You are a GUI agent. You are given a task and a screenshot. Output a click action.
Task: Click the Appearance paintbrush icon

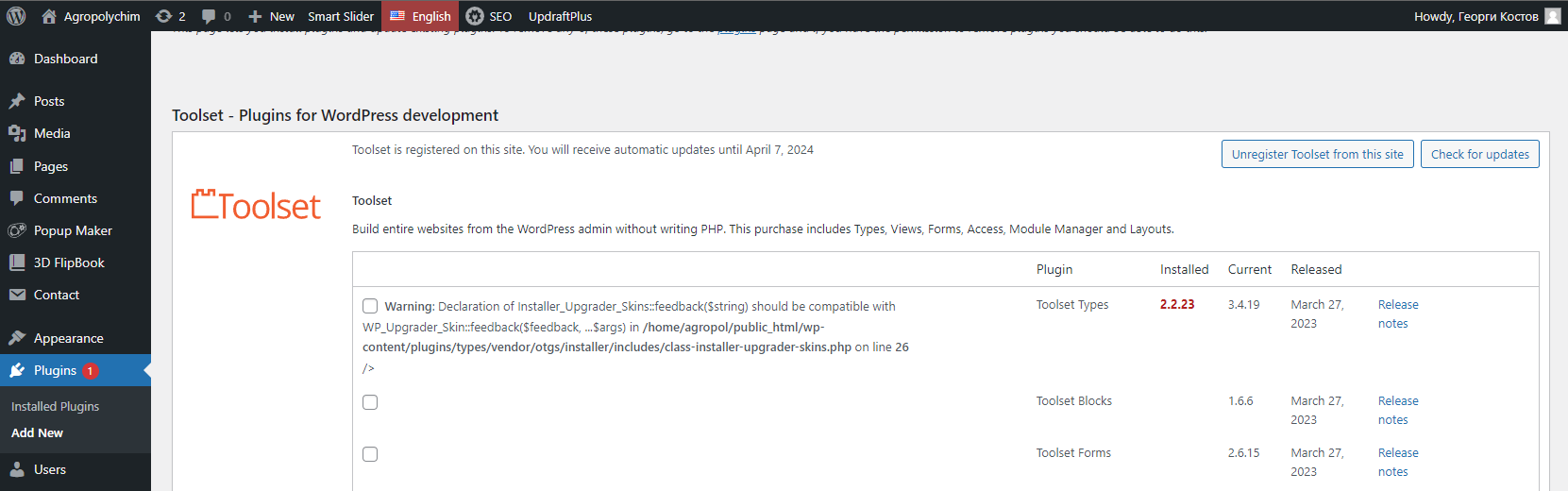click(17, 338)
